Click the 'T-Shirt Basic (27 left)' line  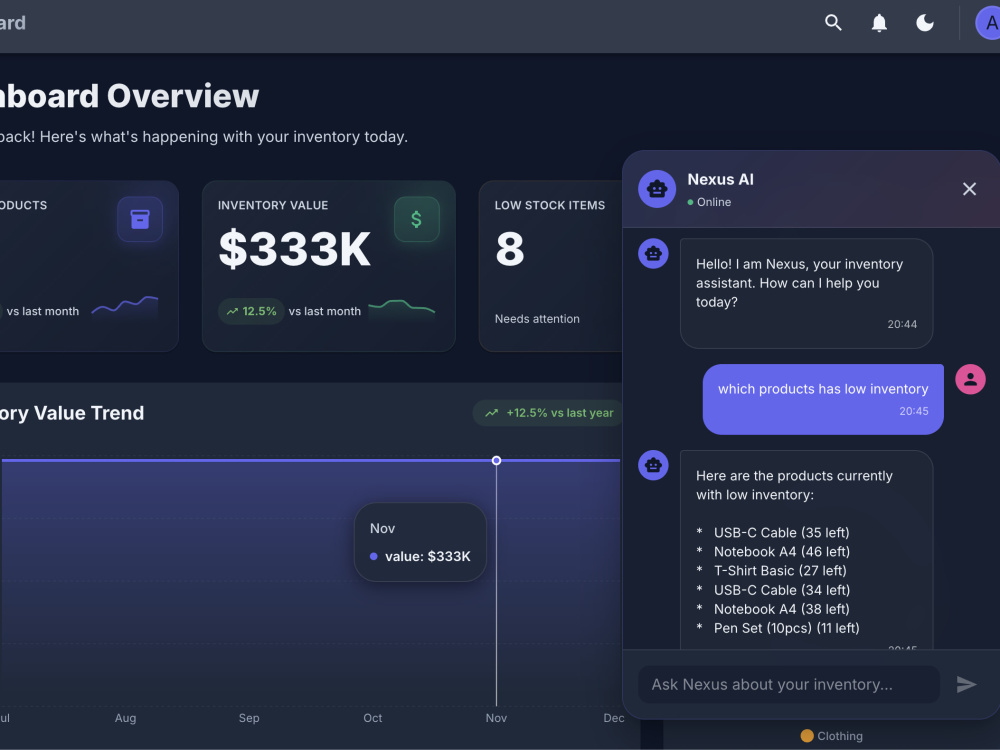[780, 571]
